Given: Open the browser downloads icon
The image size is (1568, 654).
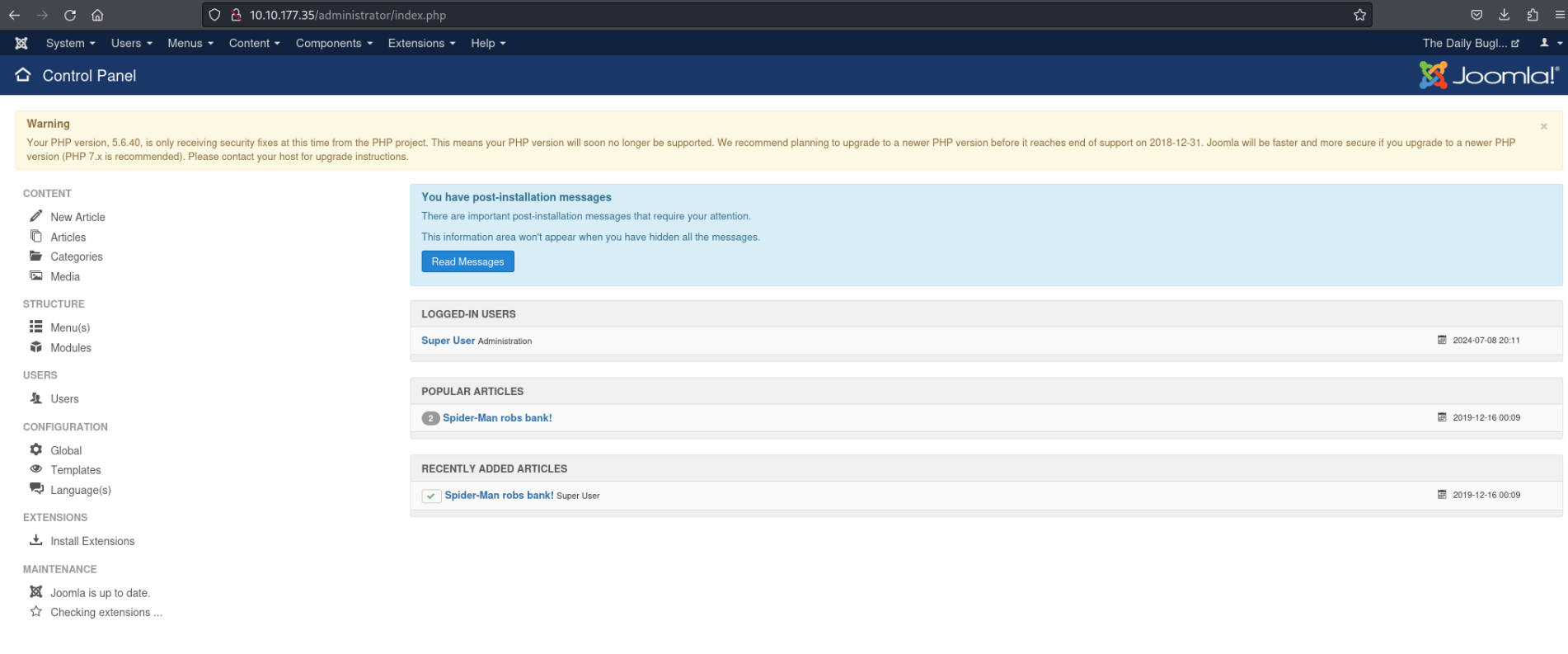Looking at the screenshot, I should coord(1504,15).
